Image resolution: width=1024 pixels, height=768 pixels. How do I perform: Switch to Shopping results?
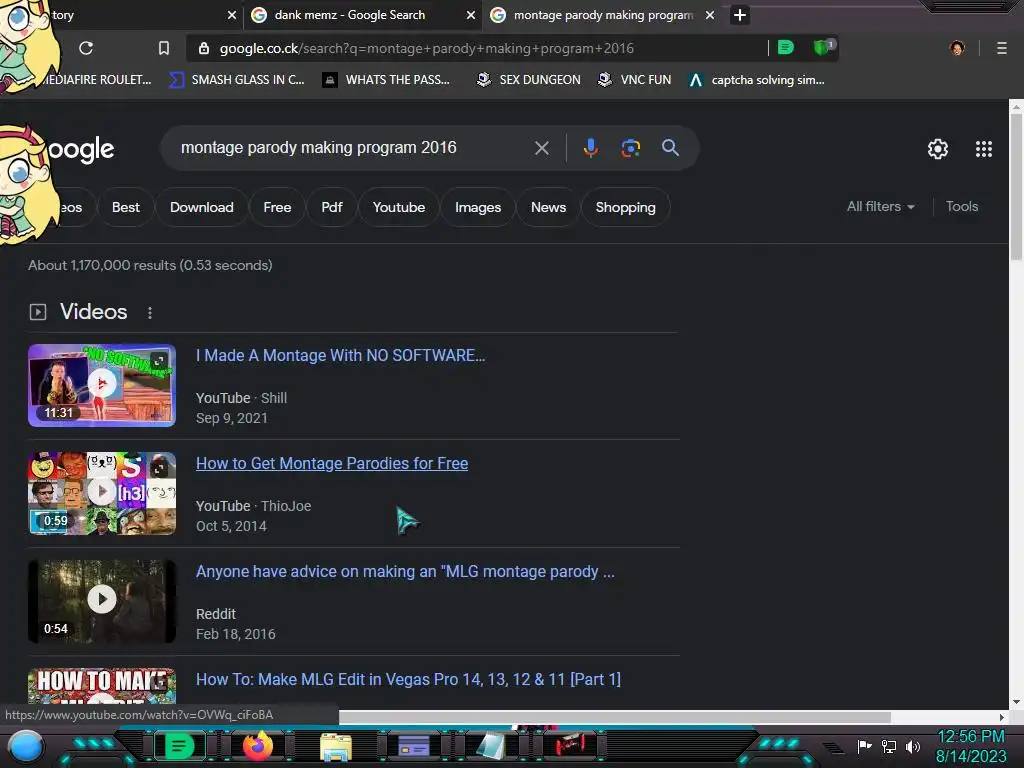point(625,207)
